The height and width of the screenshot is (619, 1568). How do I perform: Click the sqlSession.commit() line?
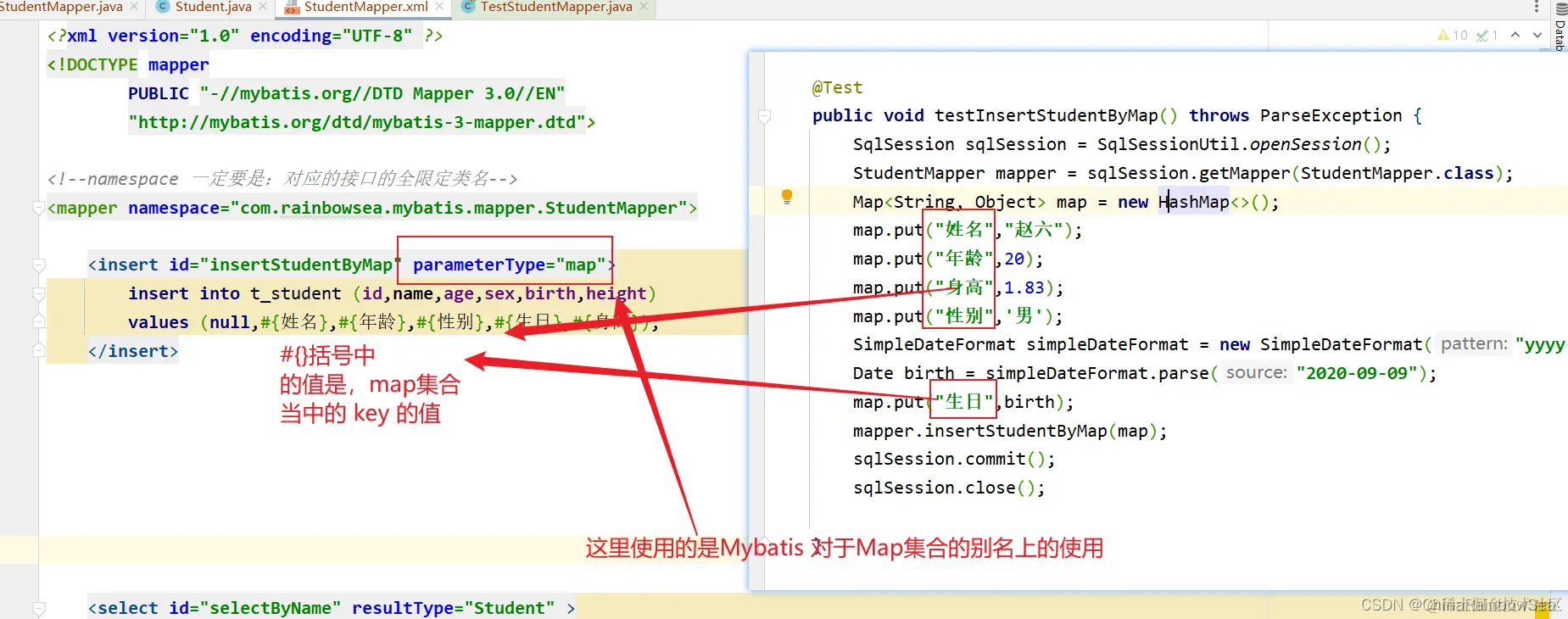coord(954,459)
